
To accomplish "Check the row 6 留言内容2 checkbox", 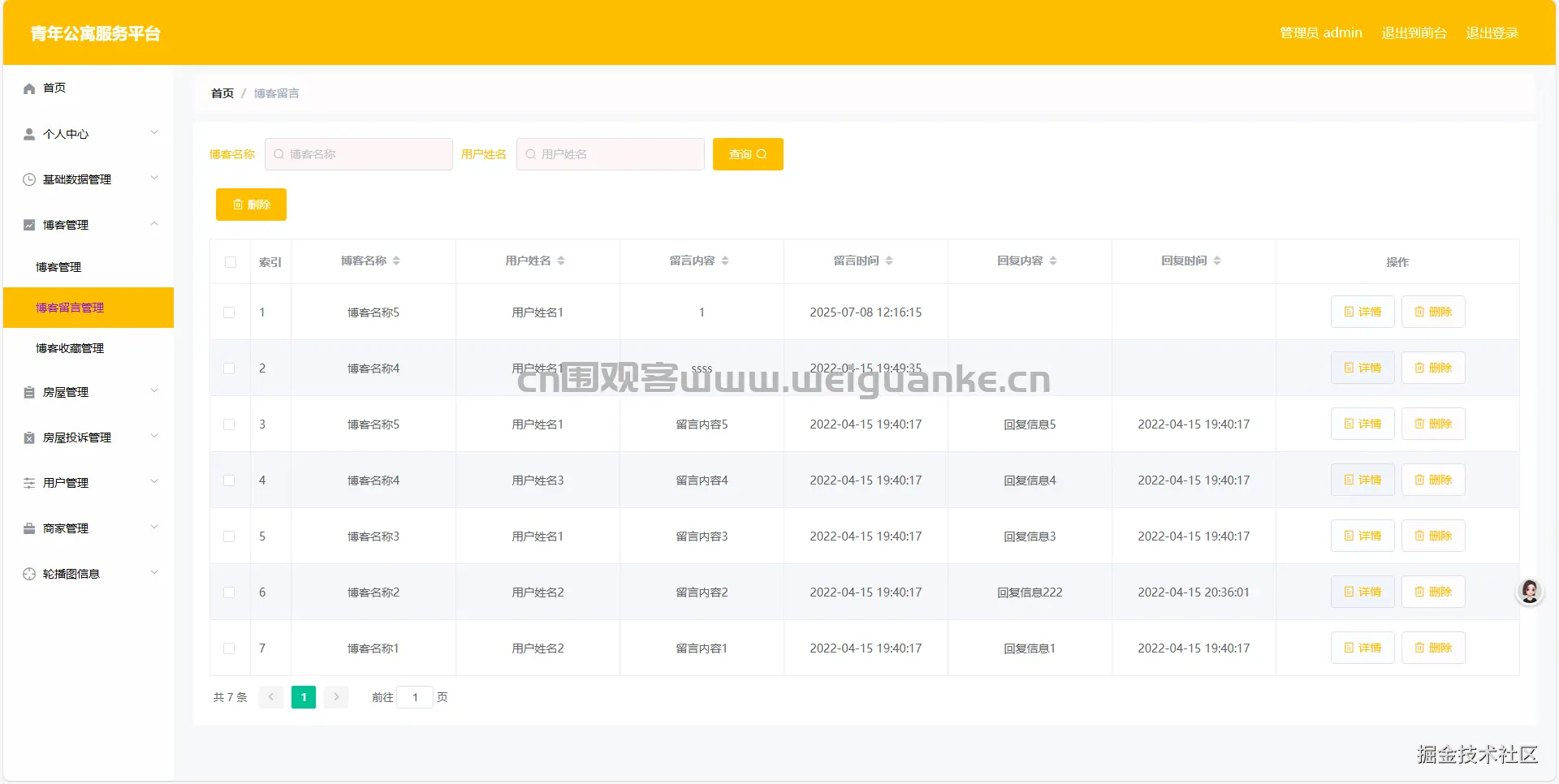I will [229, 592].
